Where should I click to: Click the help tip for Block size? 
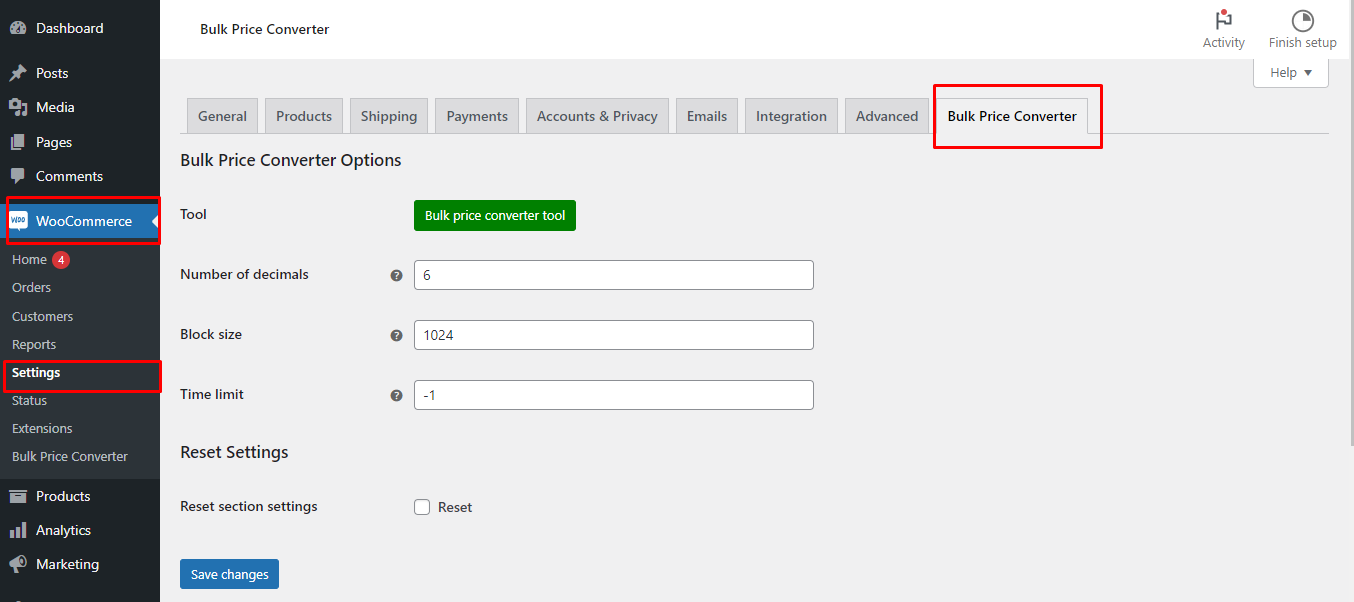(396, 335)
